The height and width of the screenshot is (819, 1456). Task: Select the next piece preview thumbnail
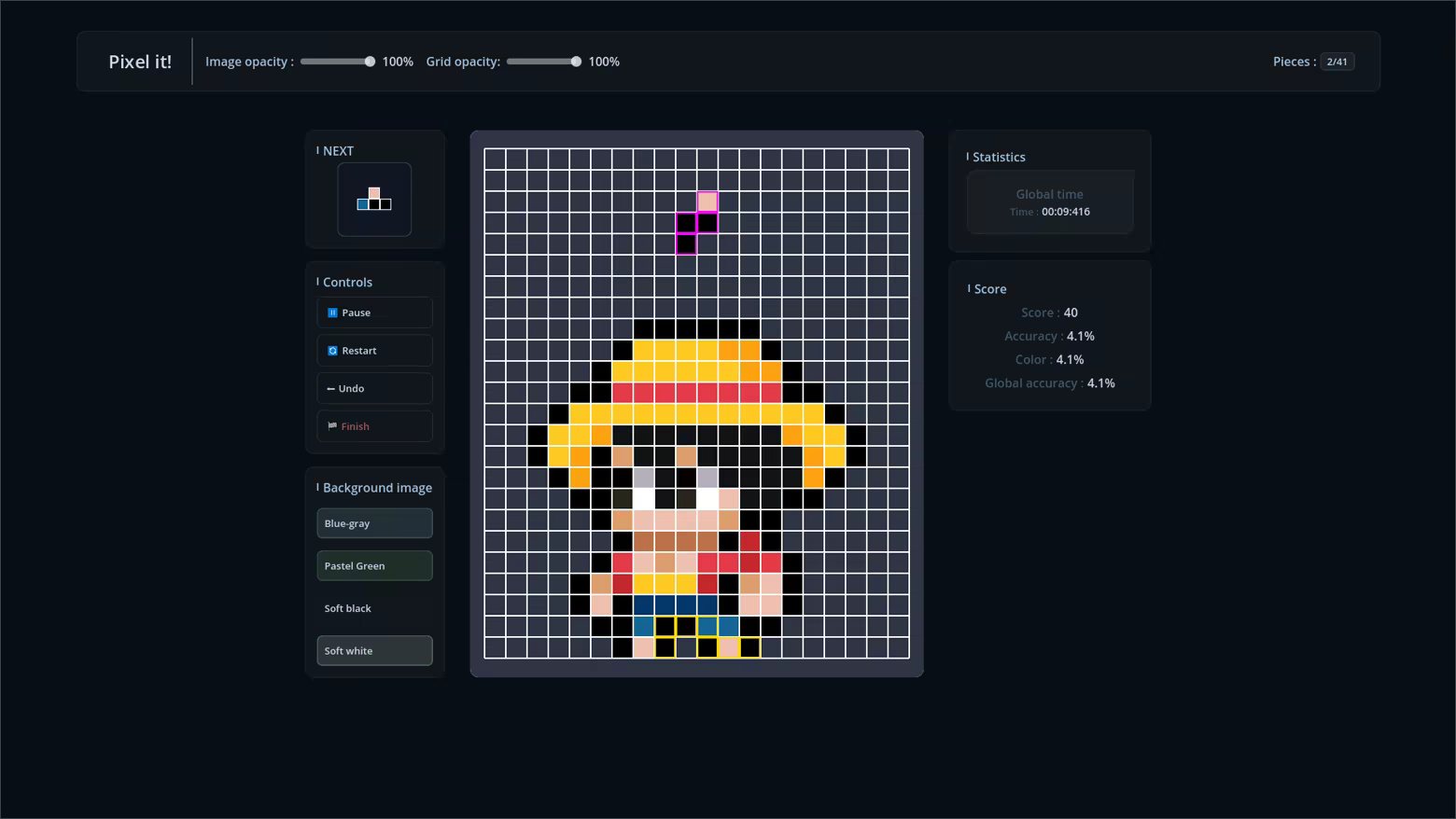[374, 200]
